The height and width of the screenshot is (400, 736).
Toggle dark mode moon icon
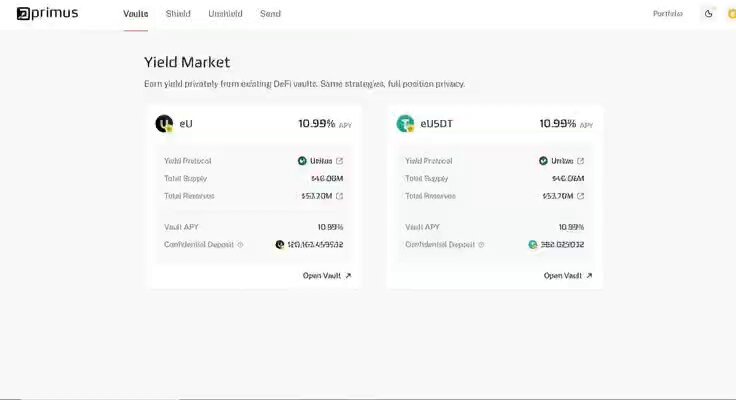click(708, 14)
